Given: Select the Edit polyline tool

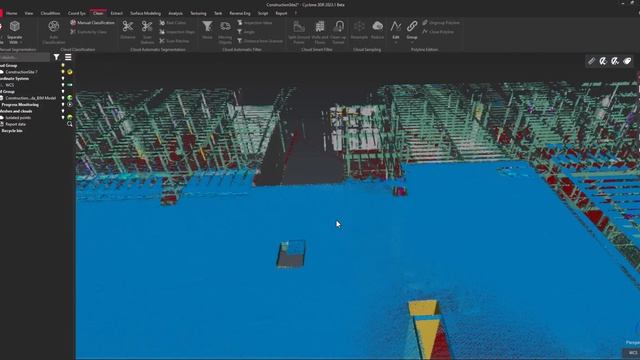Looking at the screenshot, I should [x=396, y=29].
